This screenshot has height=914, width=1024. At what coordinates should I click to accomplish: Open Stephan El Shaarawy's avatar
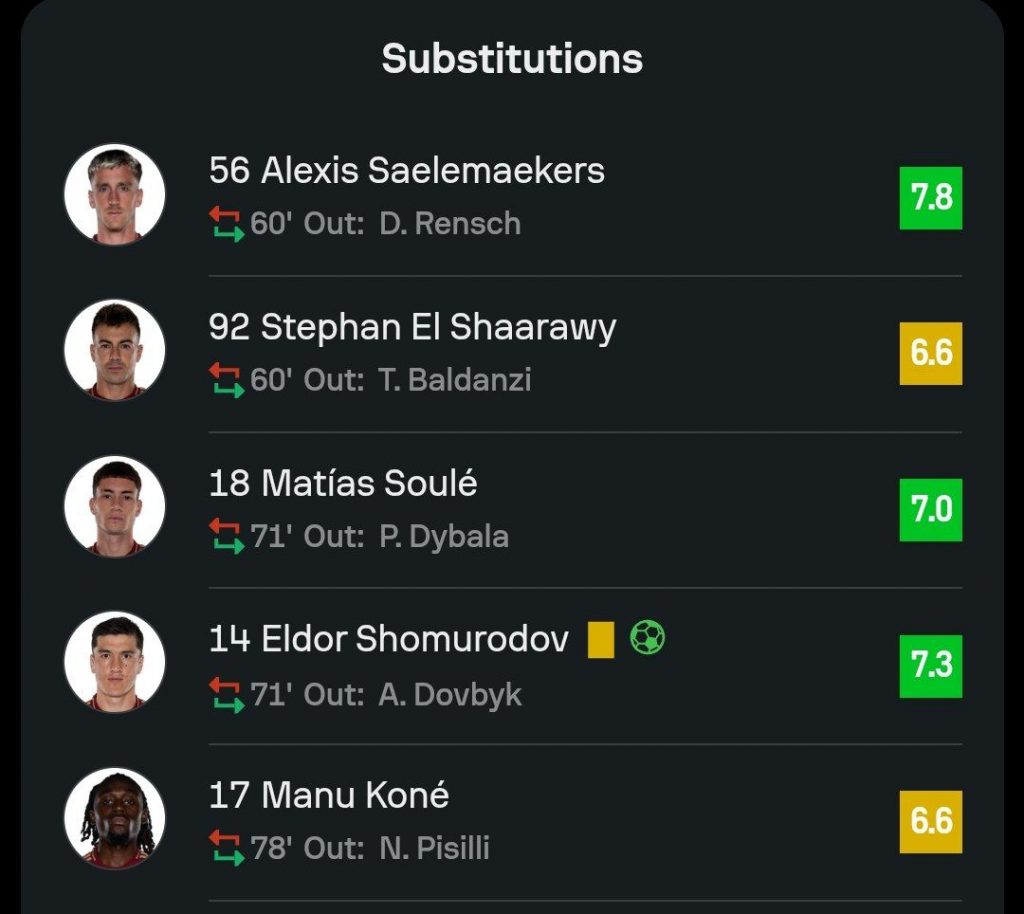(x=114, y=350)
